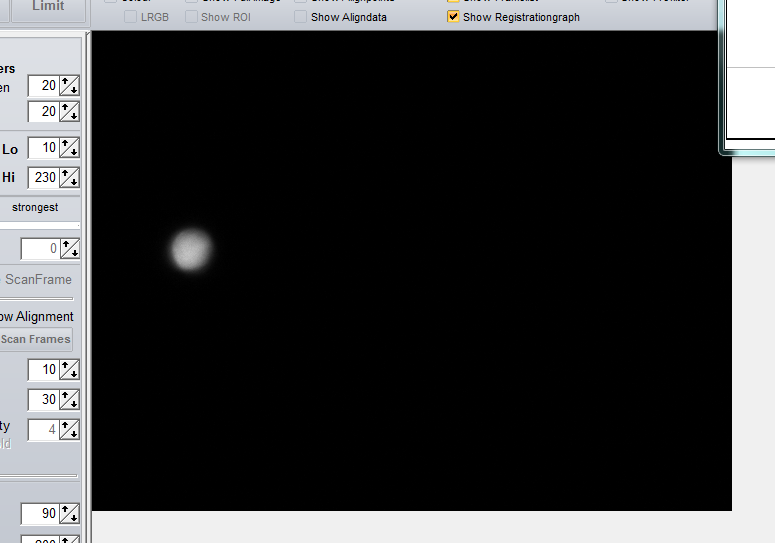Click the Scan Frames button
This screenshot has width=775, height=543.
pos(36,339)
